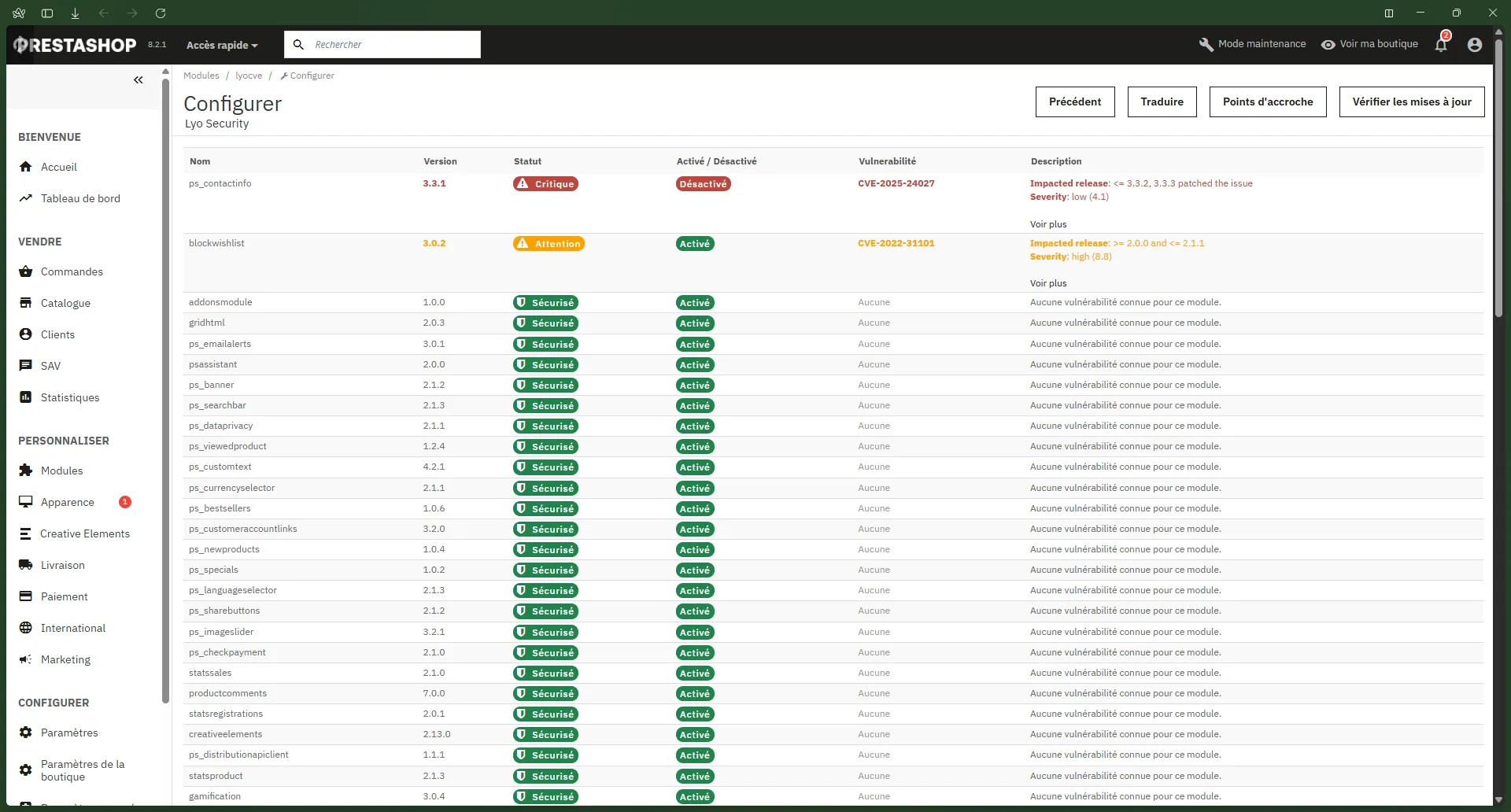Open Modules menu in sidebar
Screen dimensions: 1511x812
point(61,471)
